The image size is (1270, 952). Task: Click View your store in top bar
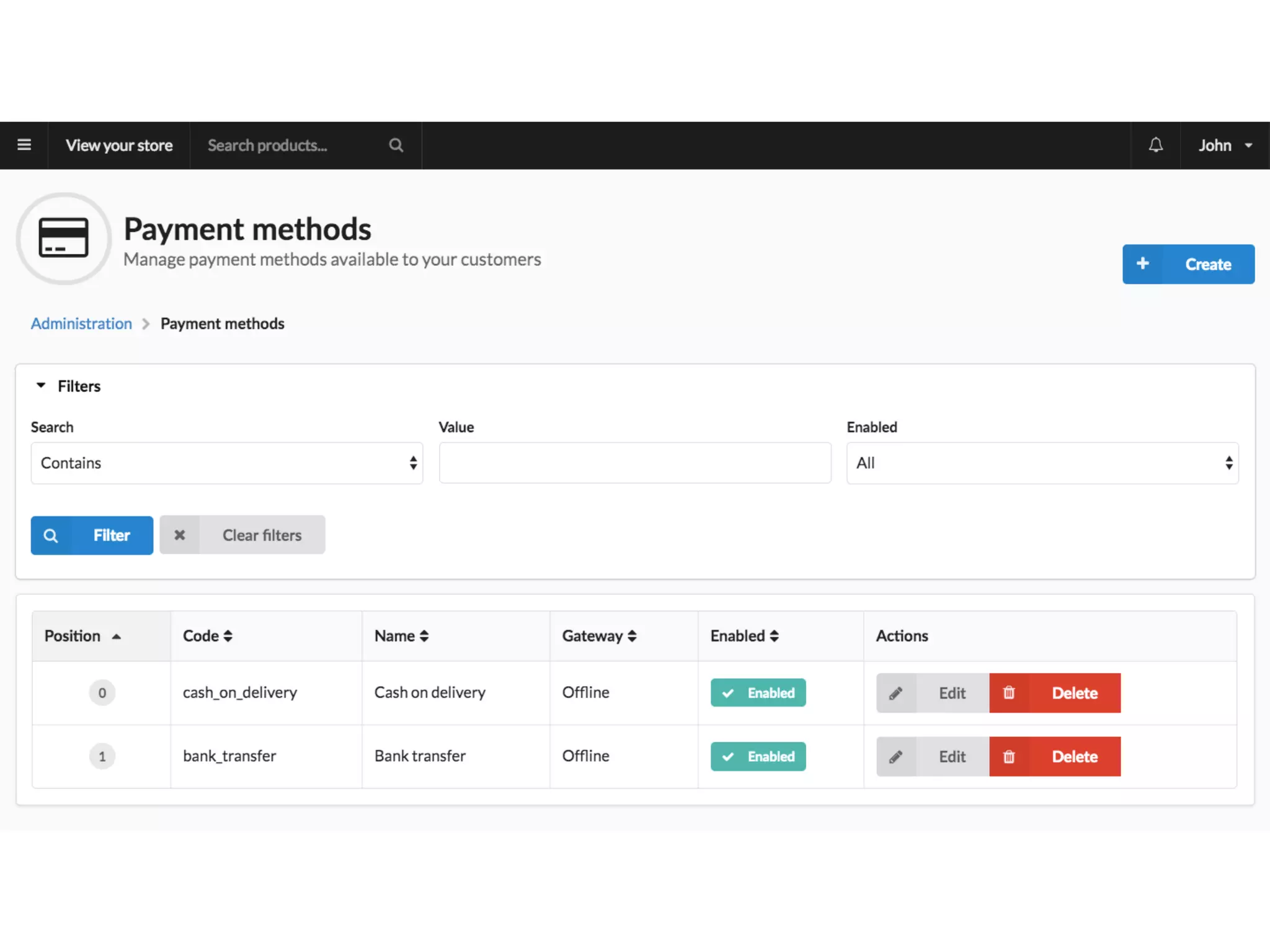pyautogui.click(x=119, y=145)
